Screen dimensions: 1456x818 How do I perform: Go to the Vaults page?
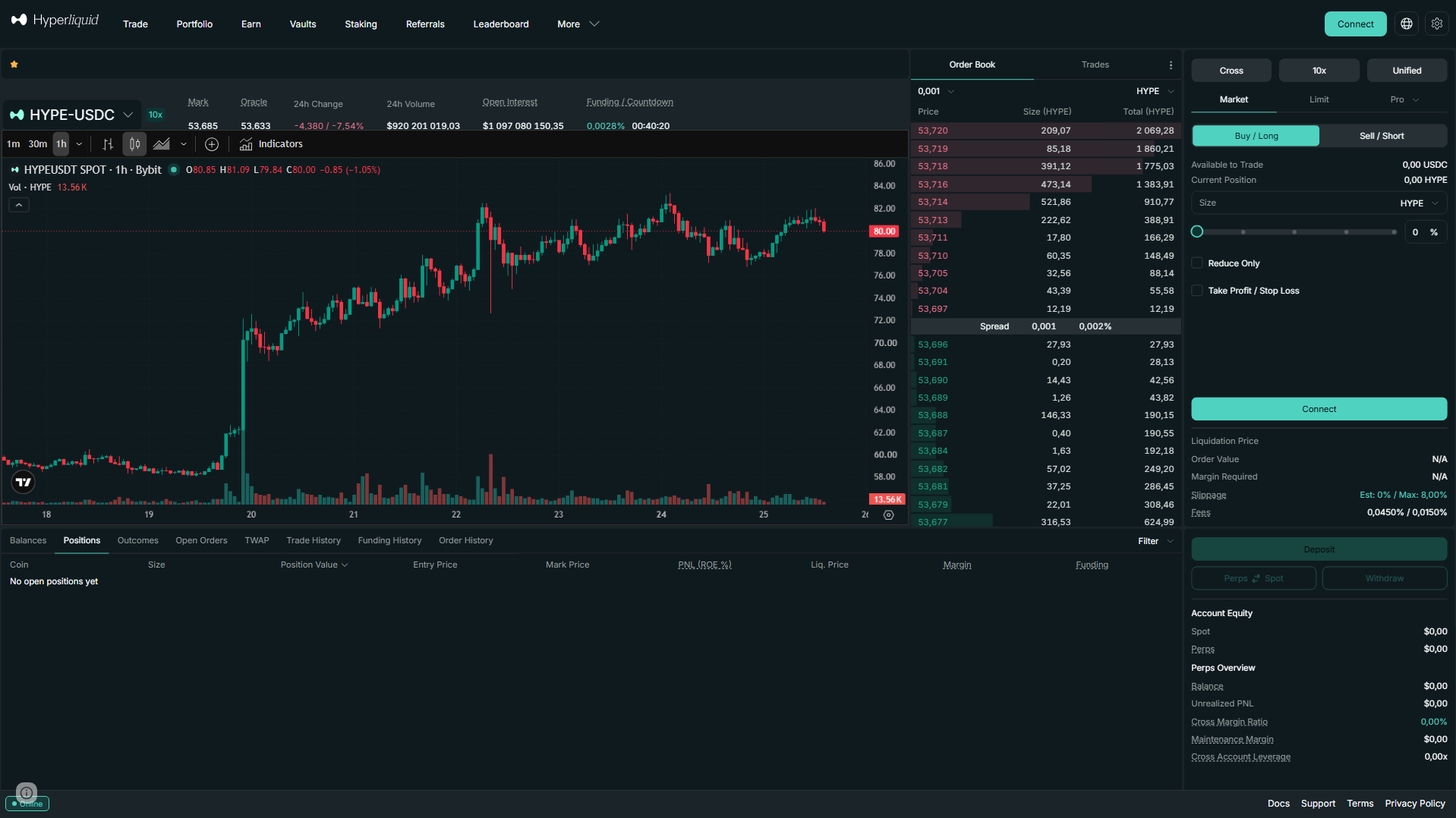coord(303,24)
